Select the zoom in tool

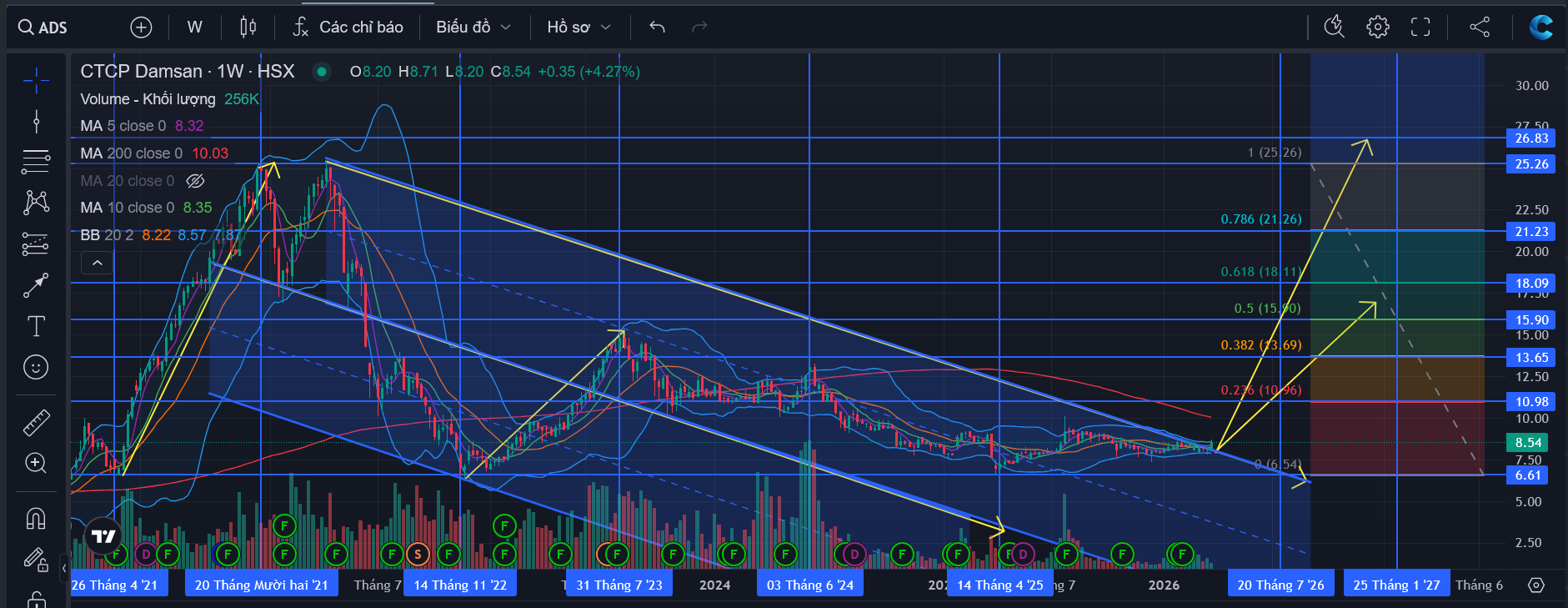point(36,464)
